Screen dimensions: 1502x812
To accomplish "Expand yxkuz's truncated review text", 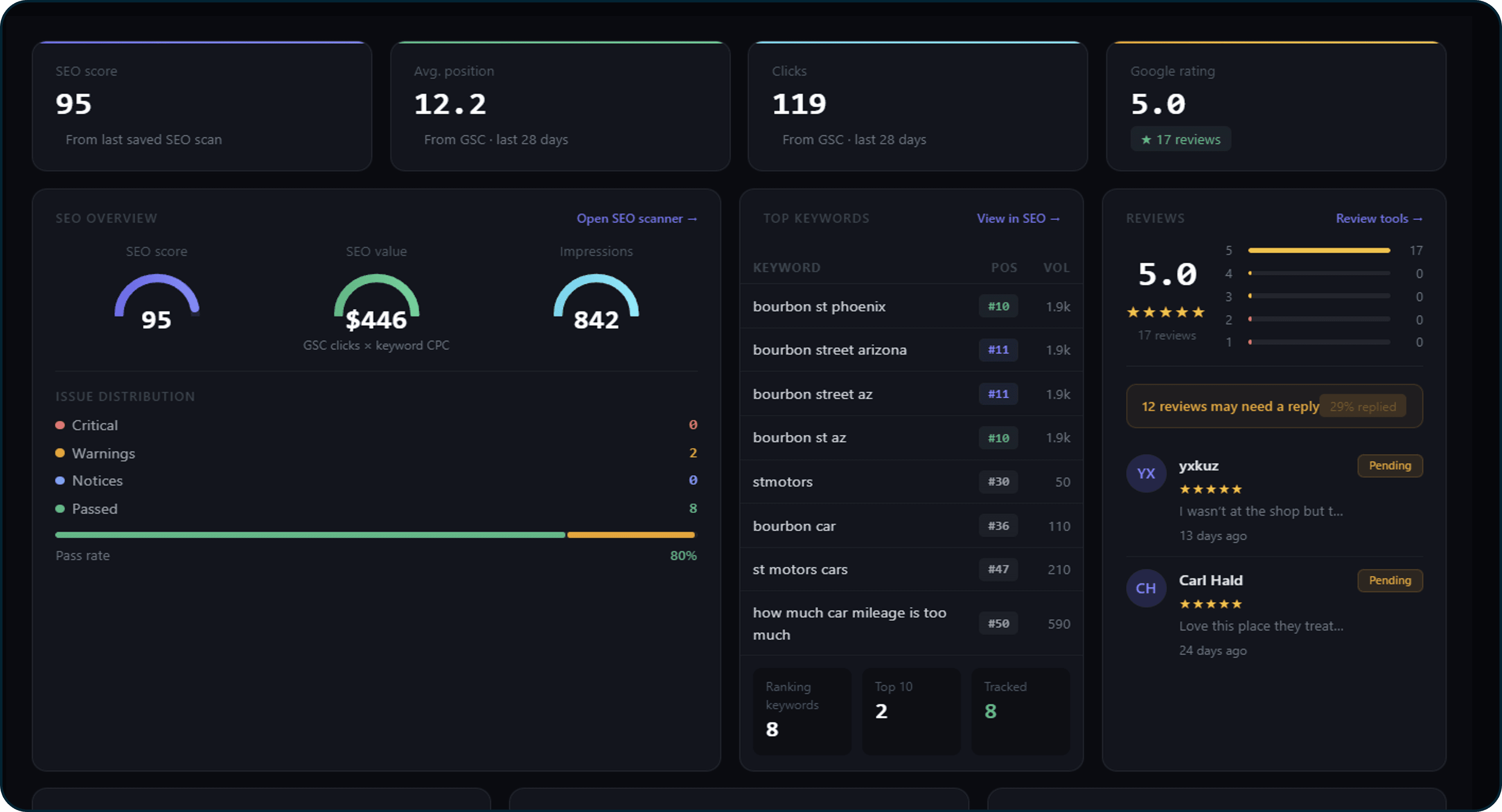I will 1261,511.
